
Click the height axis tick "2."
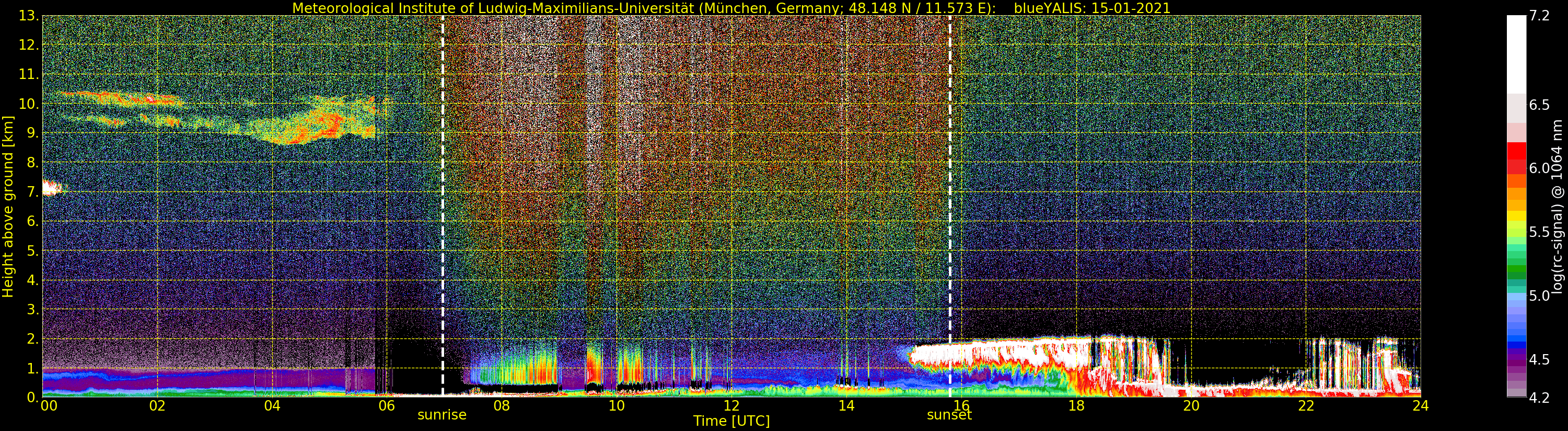click(32, 338)
